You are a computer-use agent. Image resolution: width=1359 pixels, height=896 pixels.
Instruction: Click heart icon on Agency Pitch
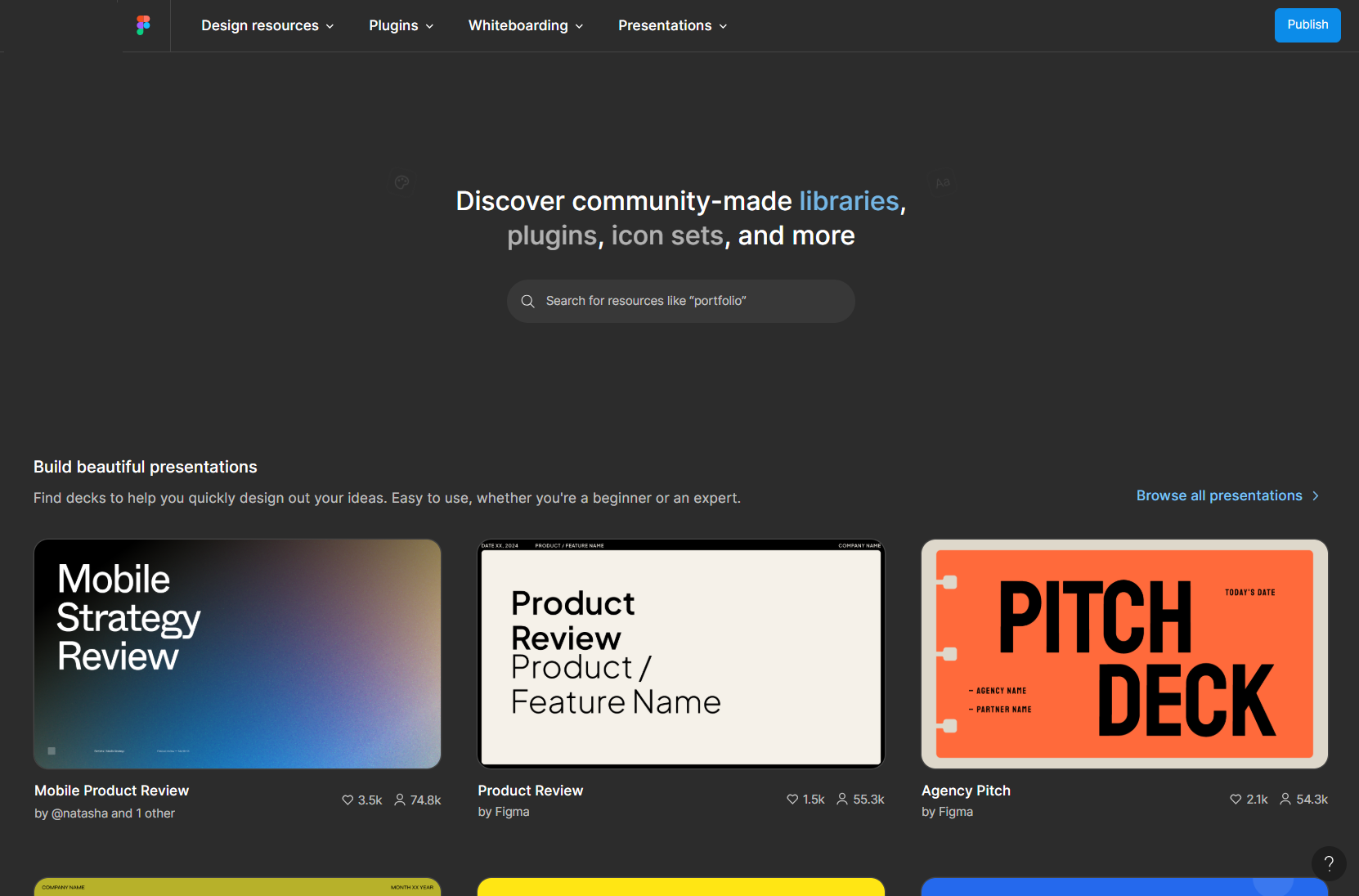click(1236, 799)
